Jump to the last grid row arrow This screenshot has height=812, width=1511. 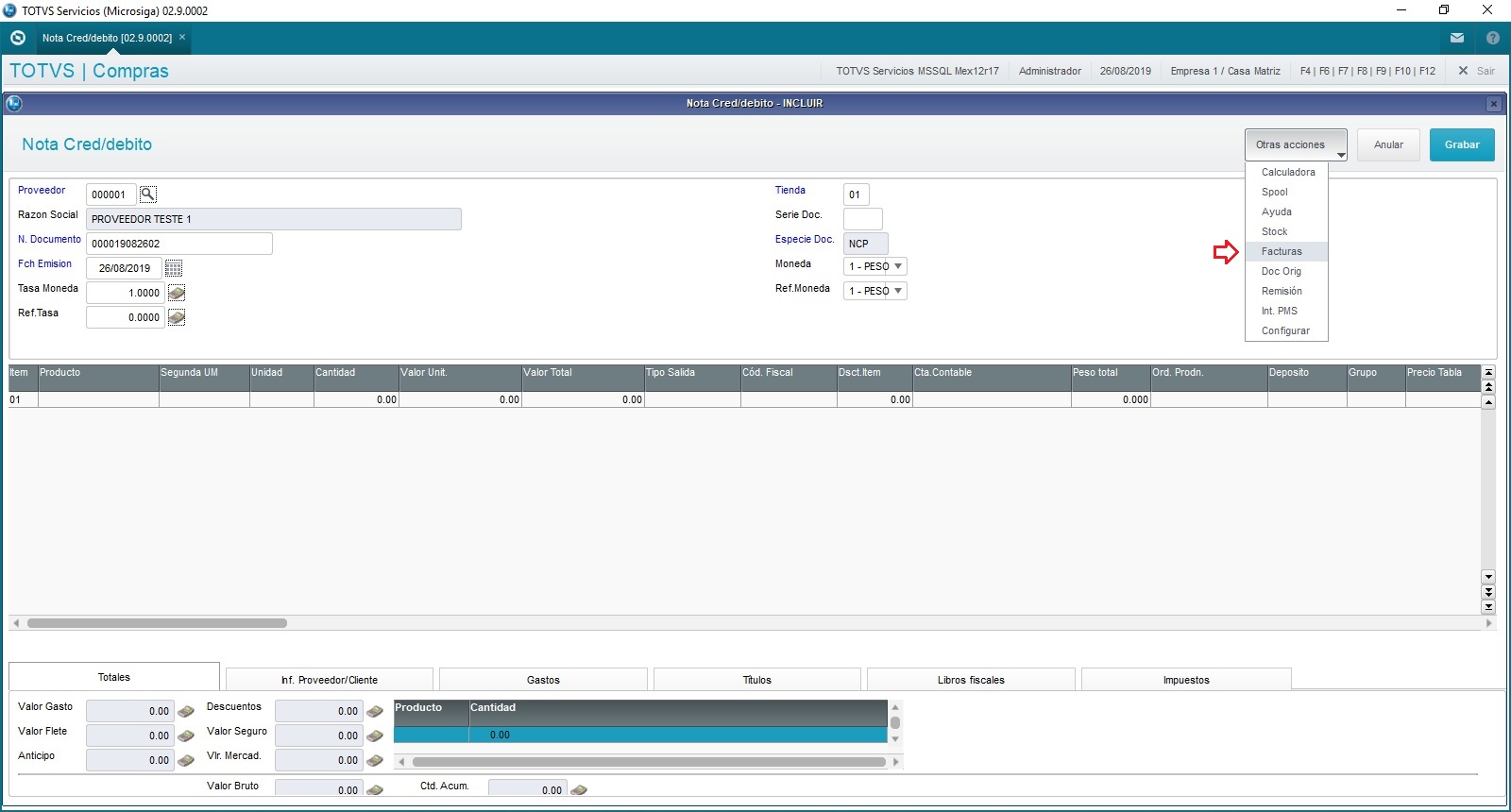(1488, 607)
